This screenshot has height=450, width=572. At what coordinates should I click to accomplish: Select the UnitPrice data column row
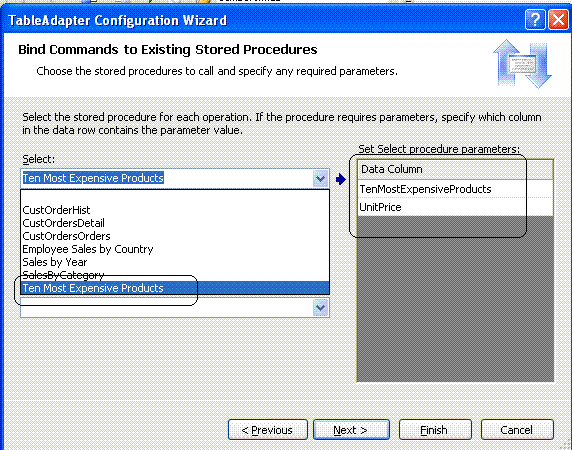coord(455,207)
